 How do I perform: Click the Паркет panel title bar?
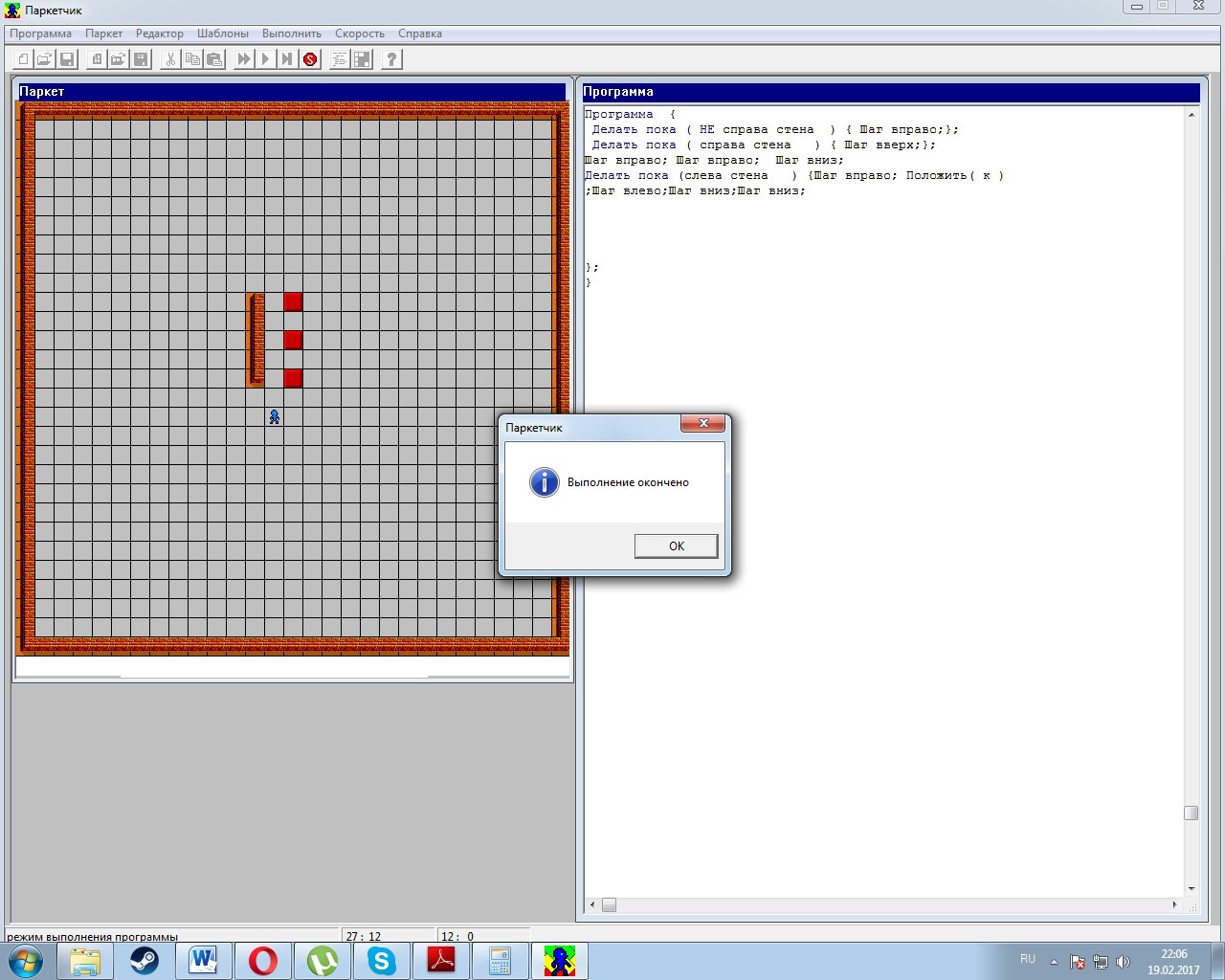click(292, 92)
